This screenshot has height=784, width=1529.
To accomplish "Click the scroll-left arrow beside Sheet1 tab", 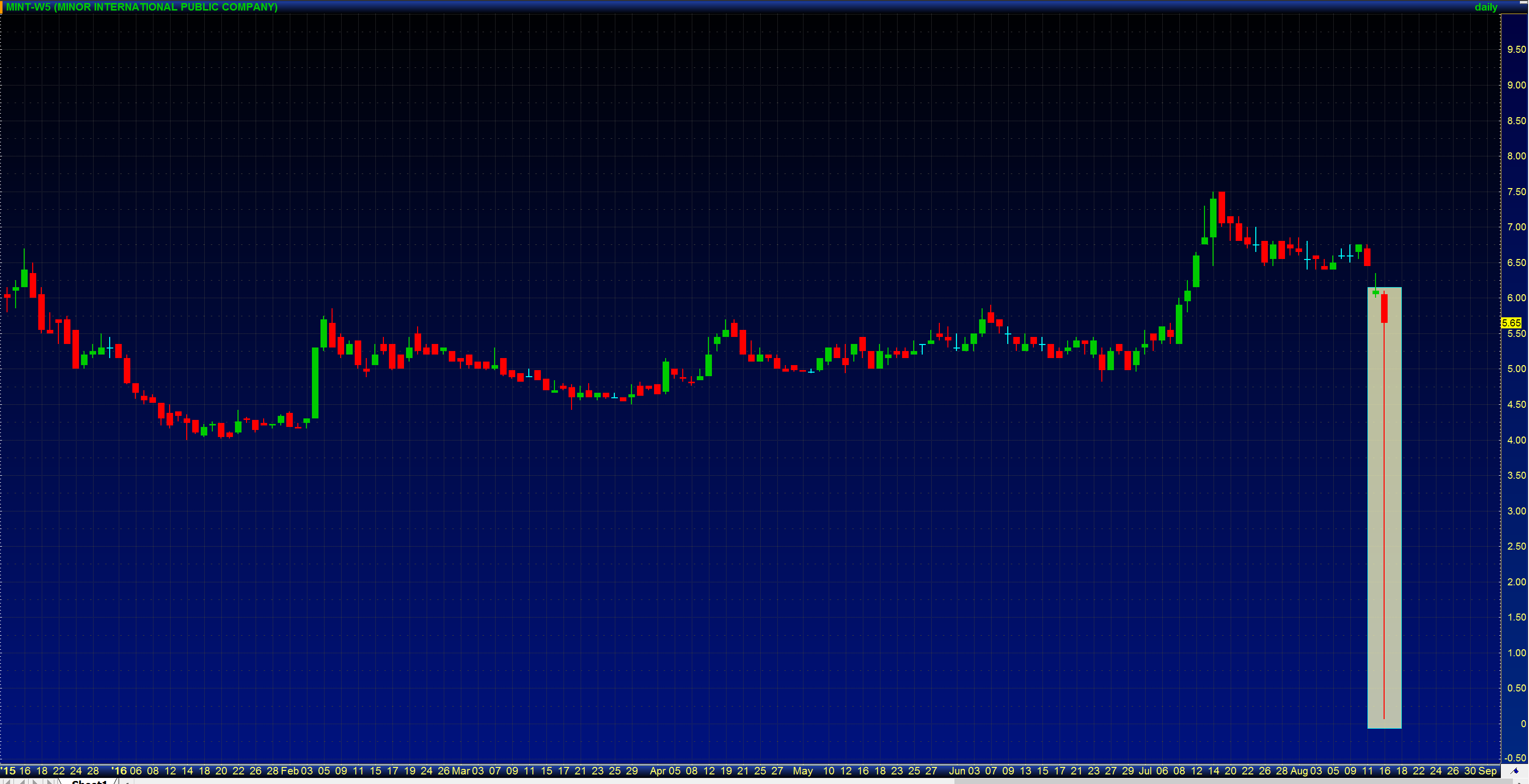I will tap(127, 782).
